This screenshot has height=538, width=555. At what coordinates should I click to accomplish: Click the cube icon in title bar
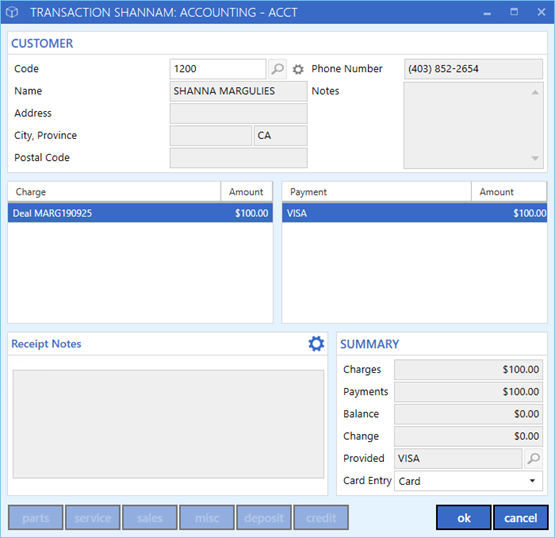[12, 12]
